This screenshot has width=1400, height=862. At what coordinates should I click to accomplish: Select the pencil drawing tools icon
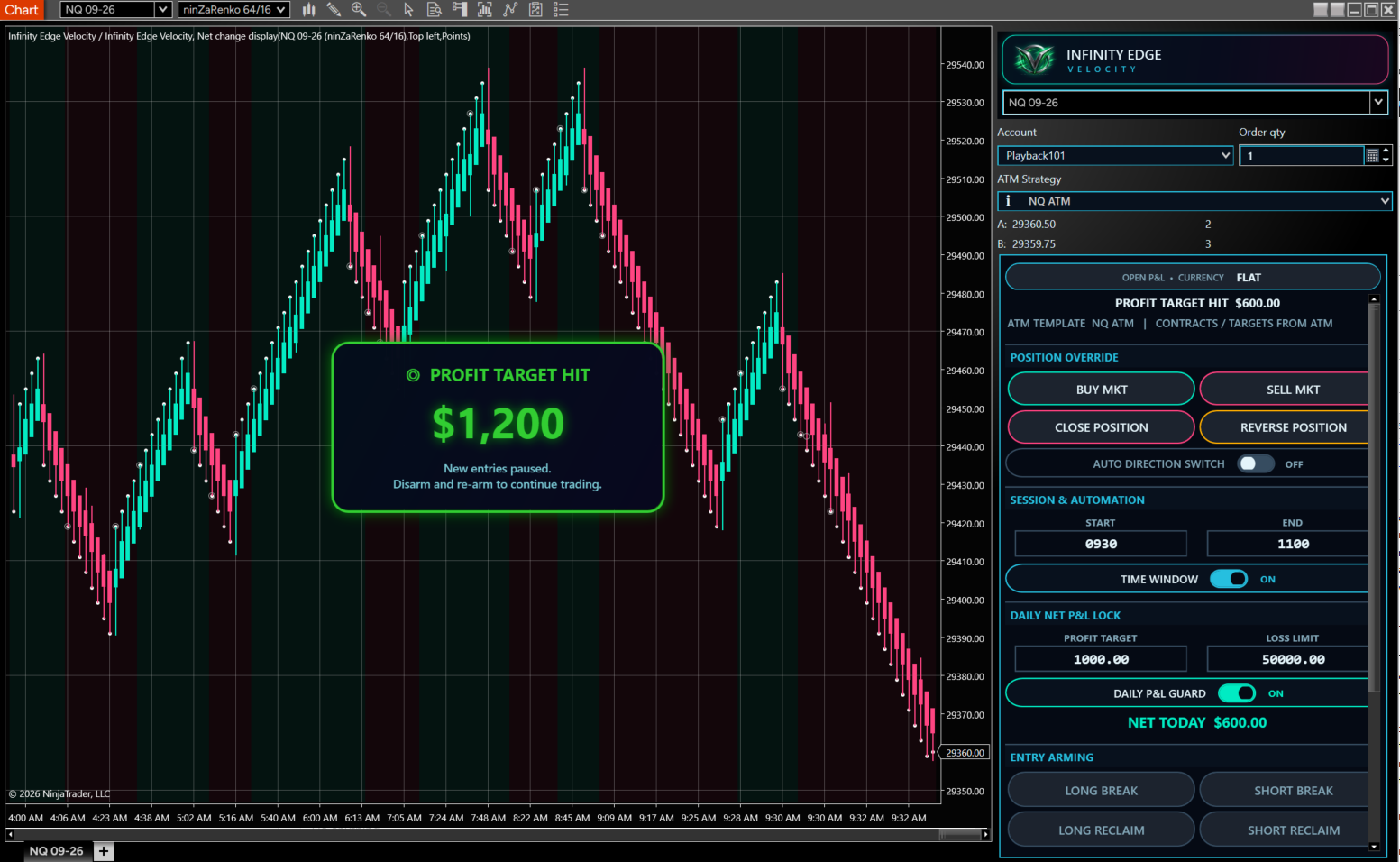pos(334,10)
